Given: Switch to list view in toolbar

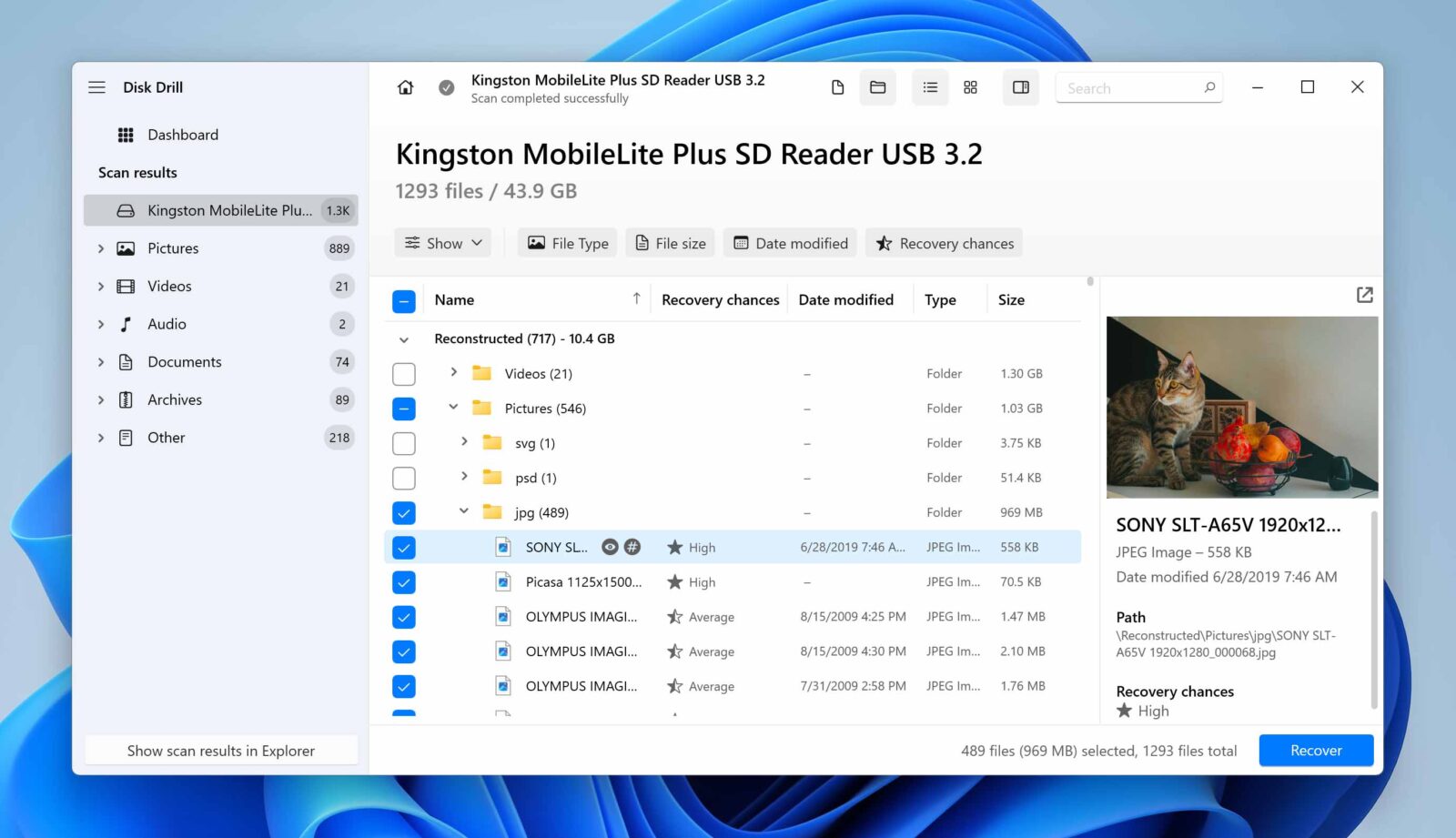Looking at the screenshot, I should [929, 87].
